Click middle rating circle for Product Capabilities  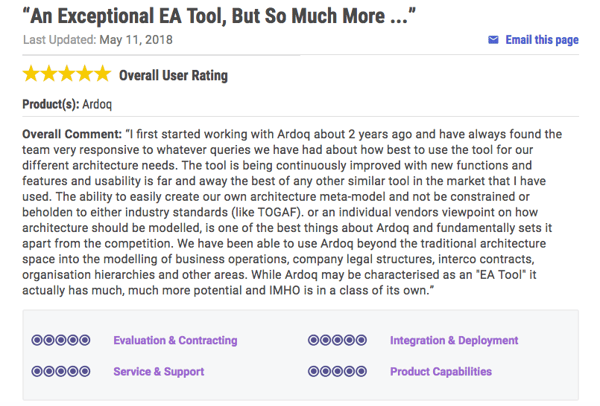point(338,371)
